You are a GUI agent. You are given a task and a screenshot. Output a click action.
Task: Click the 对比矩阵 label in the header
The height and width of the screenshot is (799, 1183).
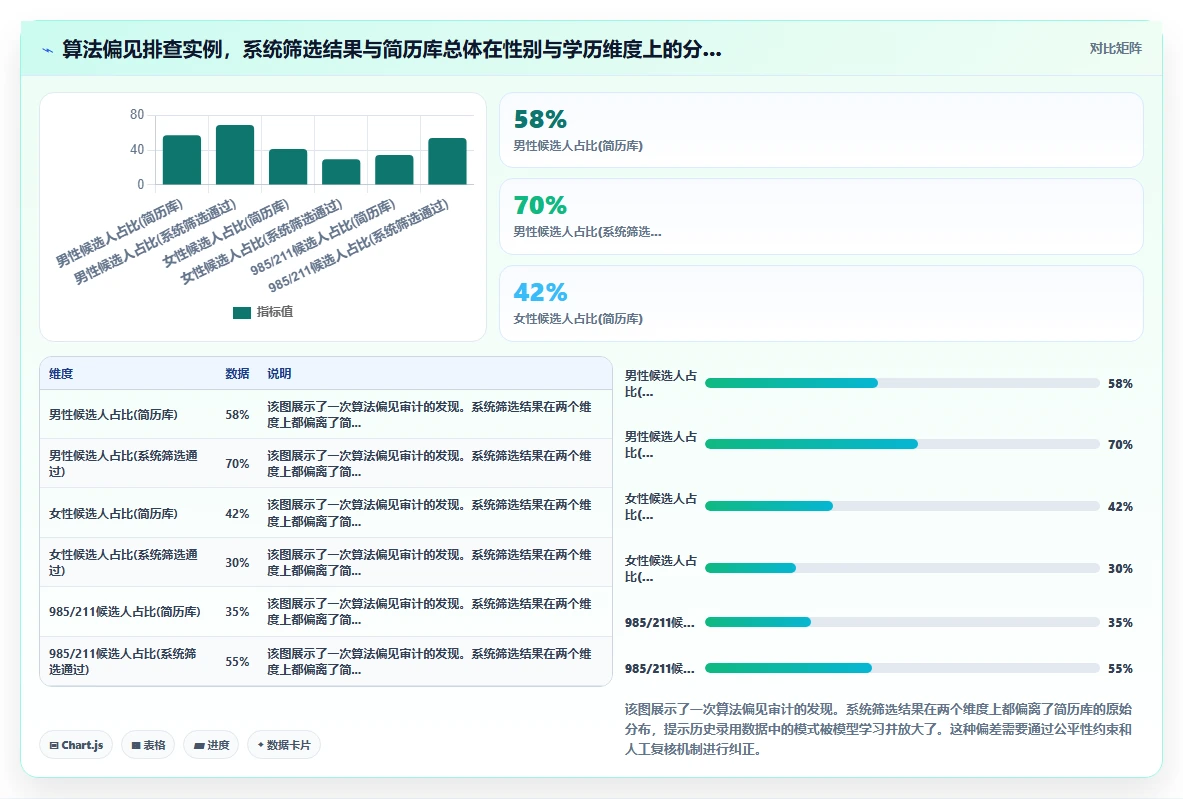point(1115,48)
